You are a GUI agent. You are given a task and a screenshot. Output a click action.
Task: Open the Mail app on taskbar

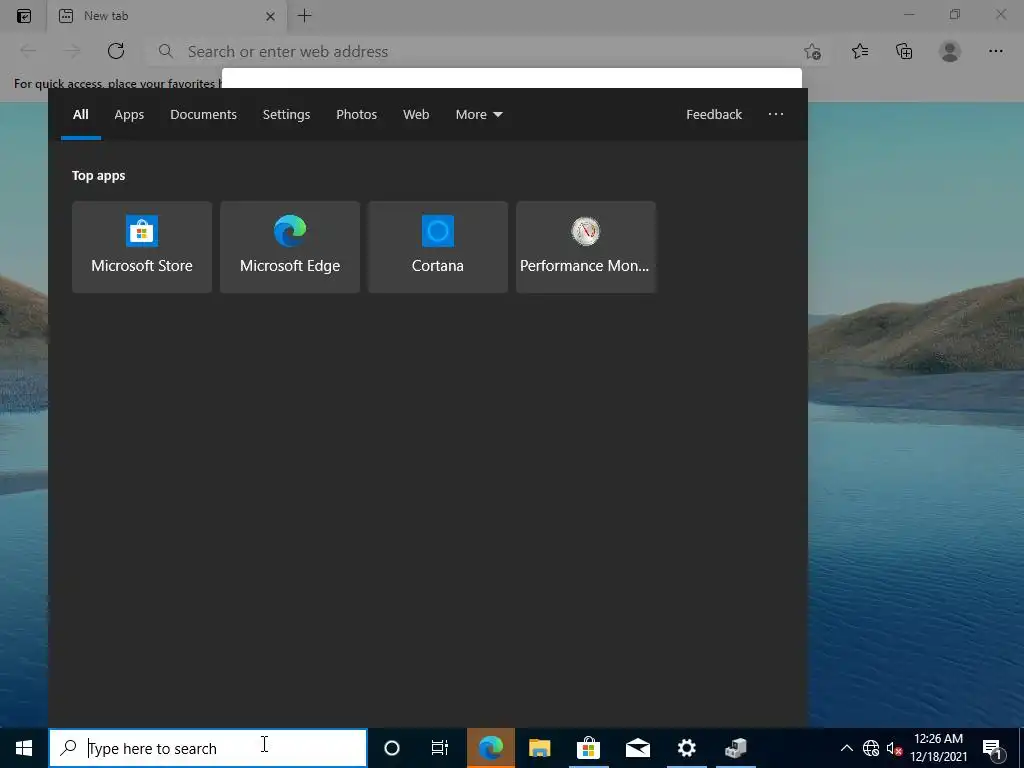[637, 748]
